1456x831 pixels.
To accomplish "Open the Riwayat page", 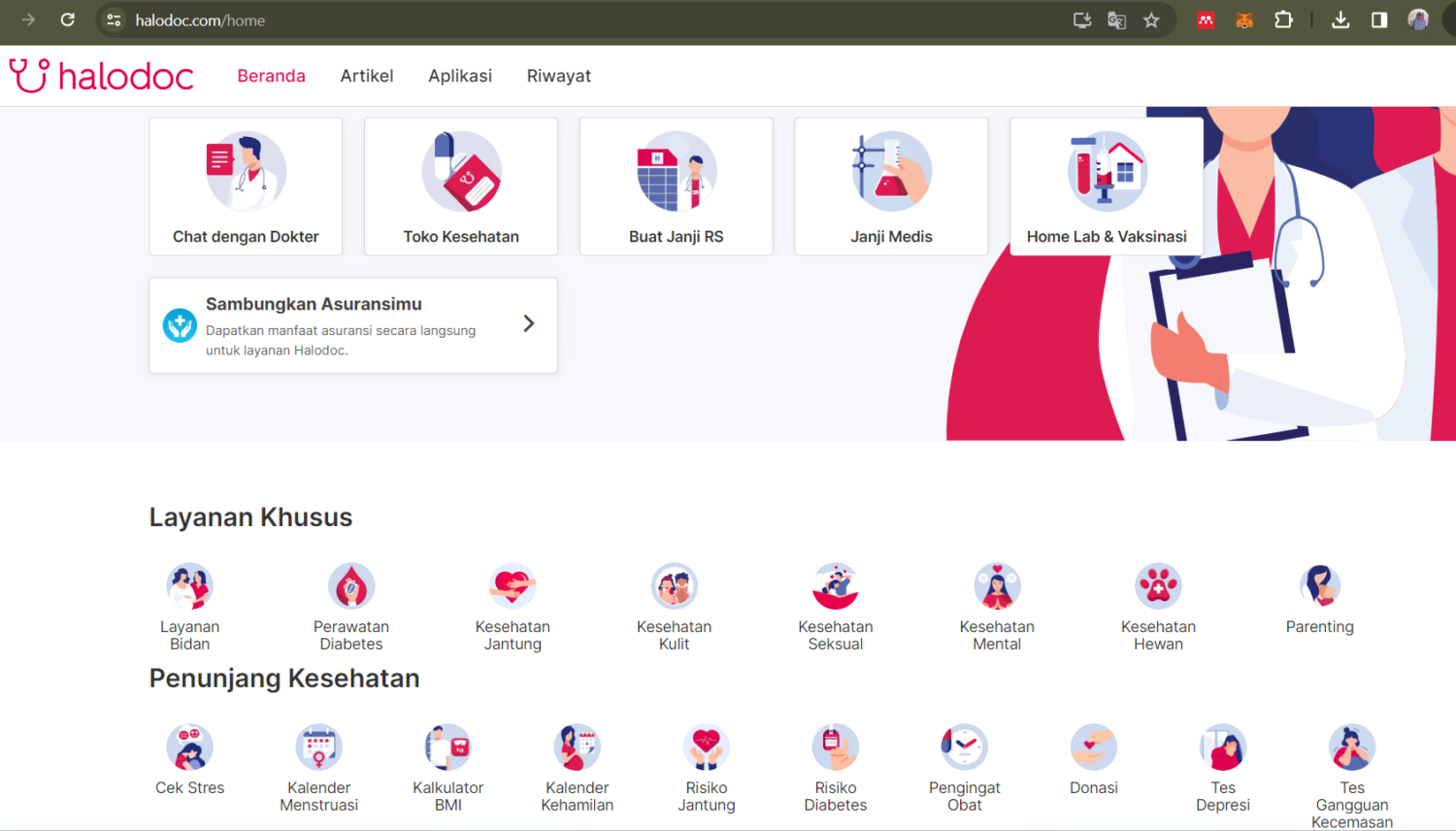I will click(x=559, y=75).
